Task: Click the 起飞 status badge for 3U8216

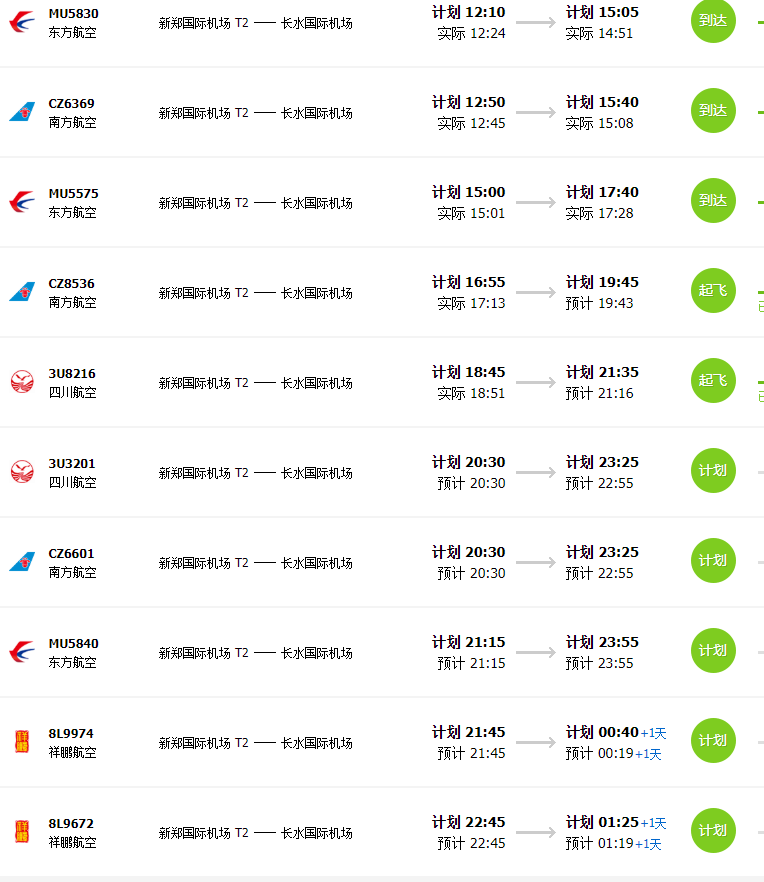Action: 713,381
